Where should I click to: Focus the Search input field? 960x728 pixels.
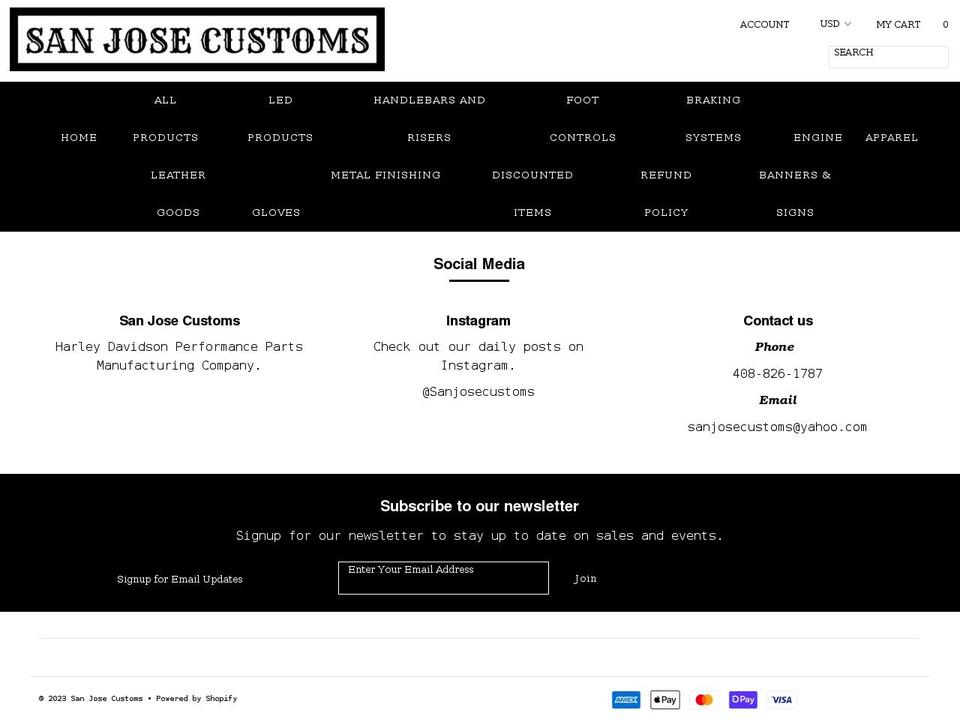pyautogui.click(x=888, y=56)
